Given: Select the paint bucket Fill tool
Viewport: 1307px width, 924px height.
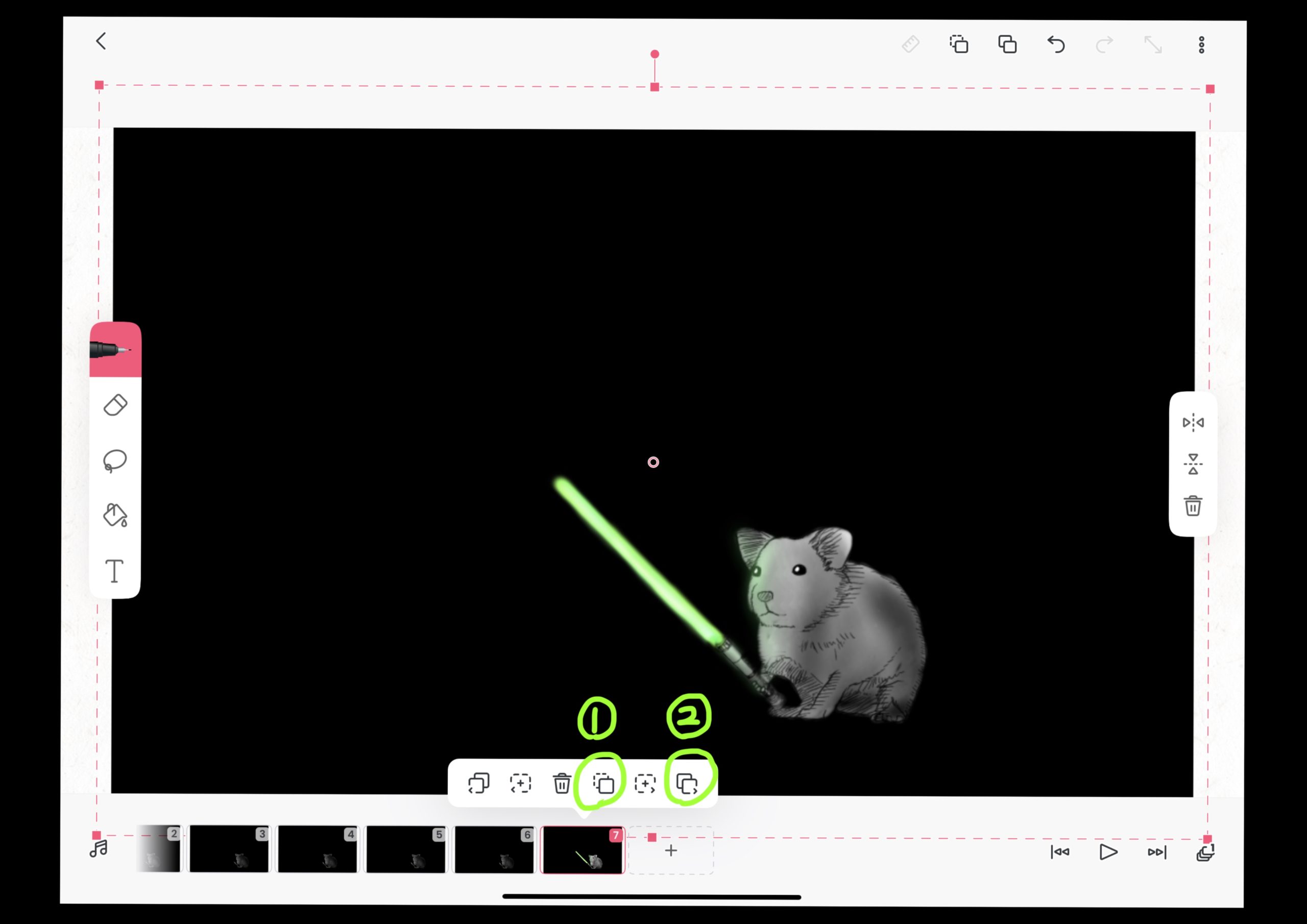Looking at the screenshot, I should pos(115,515).
